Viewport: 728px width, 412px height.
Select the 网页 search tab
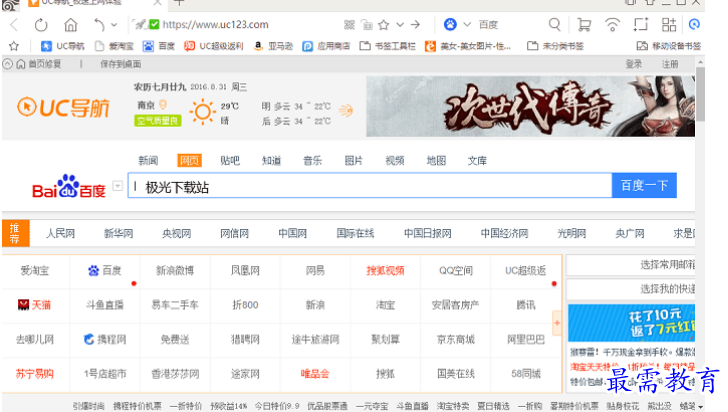tap(189, 161)
